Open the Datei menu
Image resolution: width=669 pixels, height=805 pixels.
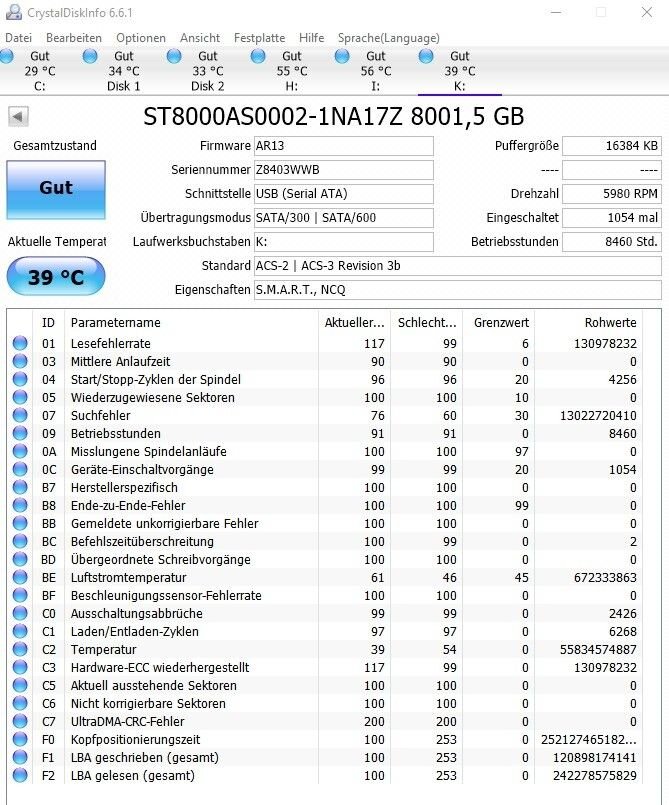tap(18, 38)
